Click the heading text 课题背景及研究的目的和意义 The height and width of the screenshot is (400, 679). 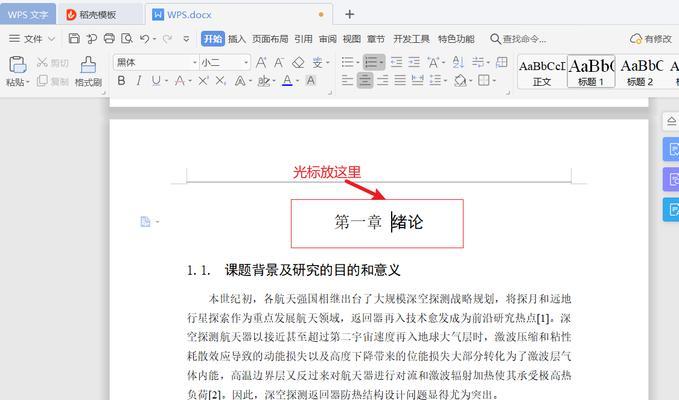313,270
